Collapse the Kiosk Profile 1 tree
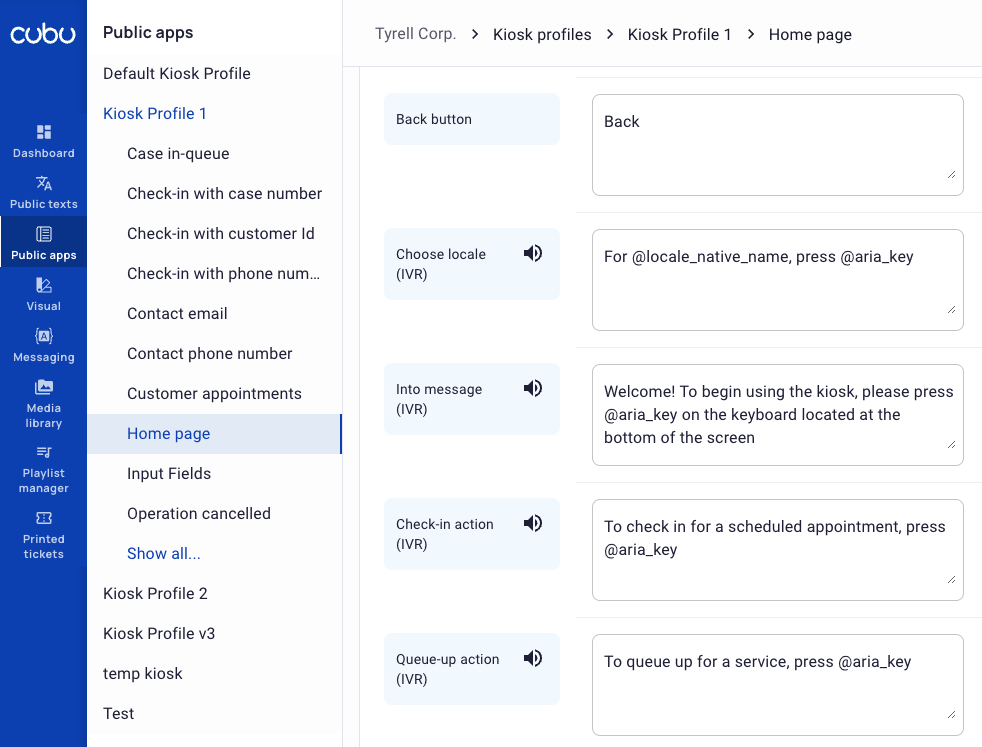The width and height of the screenshot is (982, 747). pyautogui.click(x=155, y=113)
